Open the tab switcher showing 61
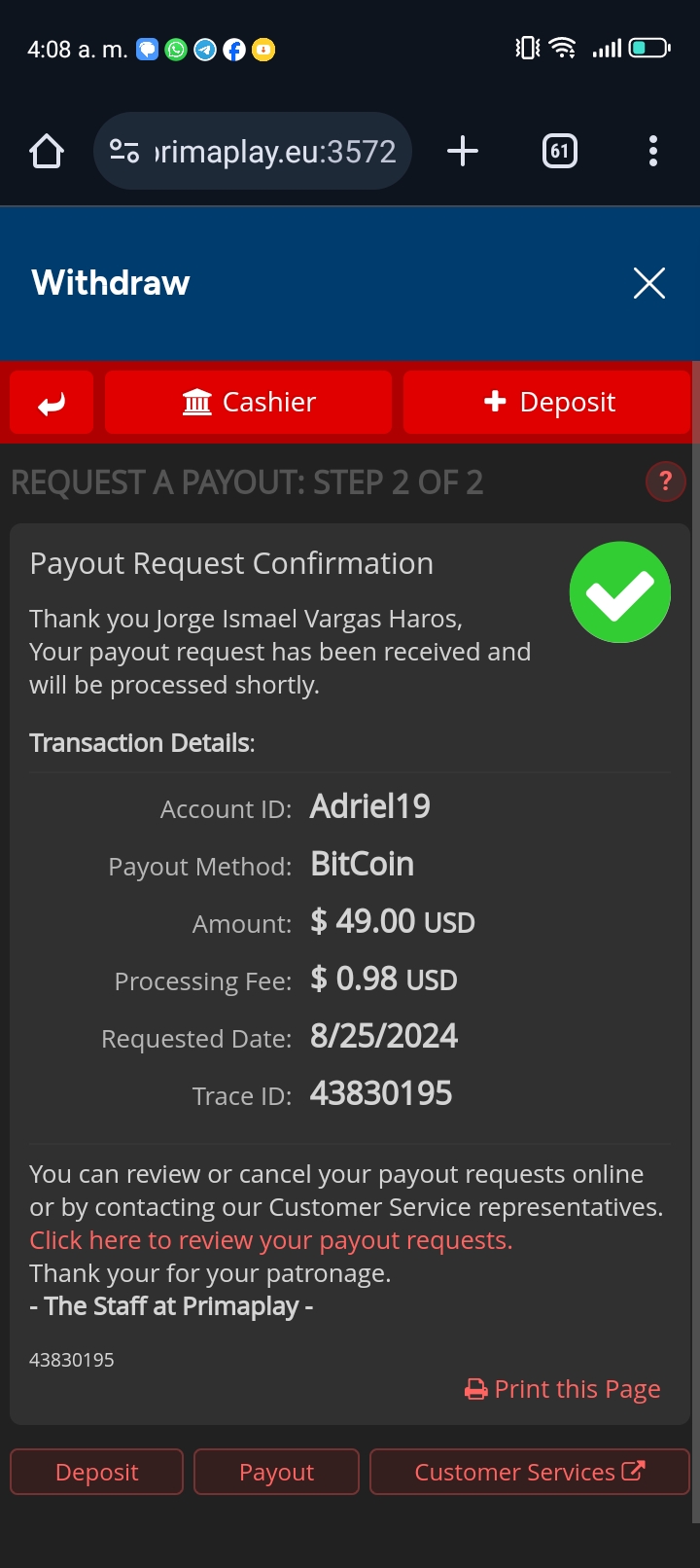 point(559,152)
